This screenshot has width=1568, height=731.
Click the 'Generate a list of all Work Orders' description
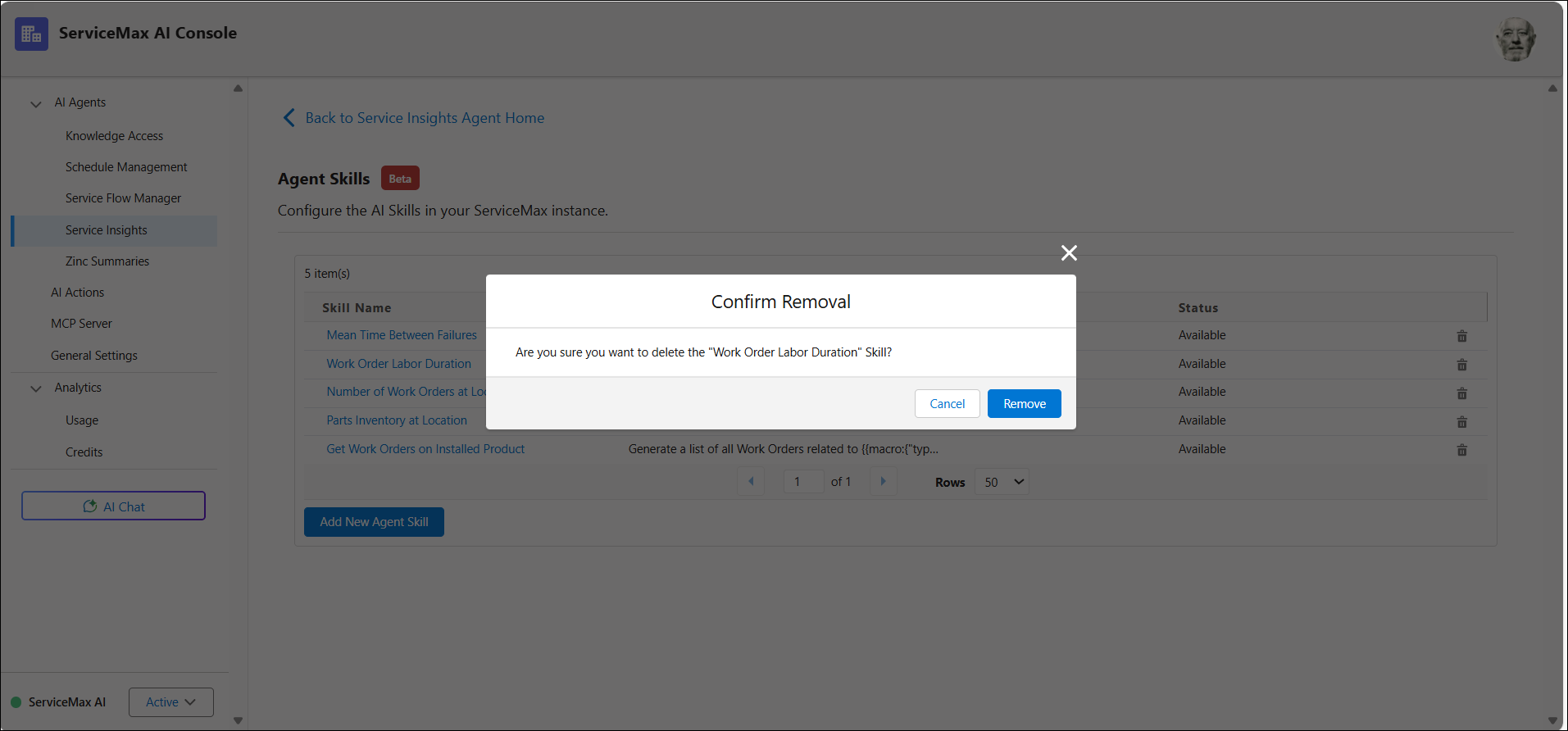(x=784, y=449)
